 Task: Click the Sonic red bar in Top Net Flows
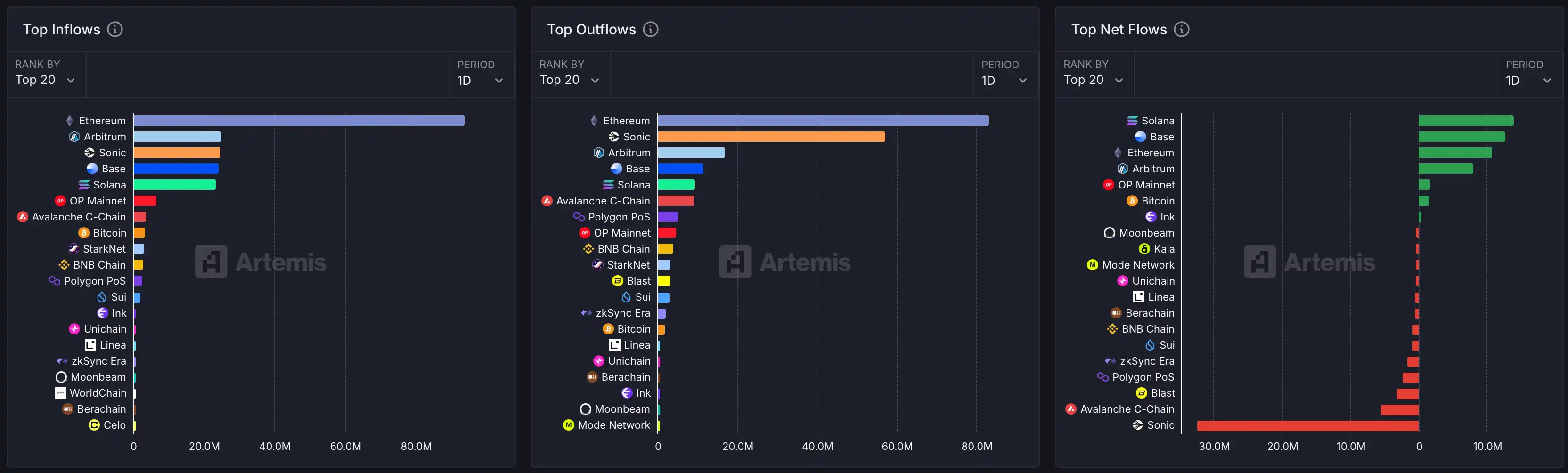[x=1308, y=425]
